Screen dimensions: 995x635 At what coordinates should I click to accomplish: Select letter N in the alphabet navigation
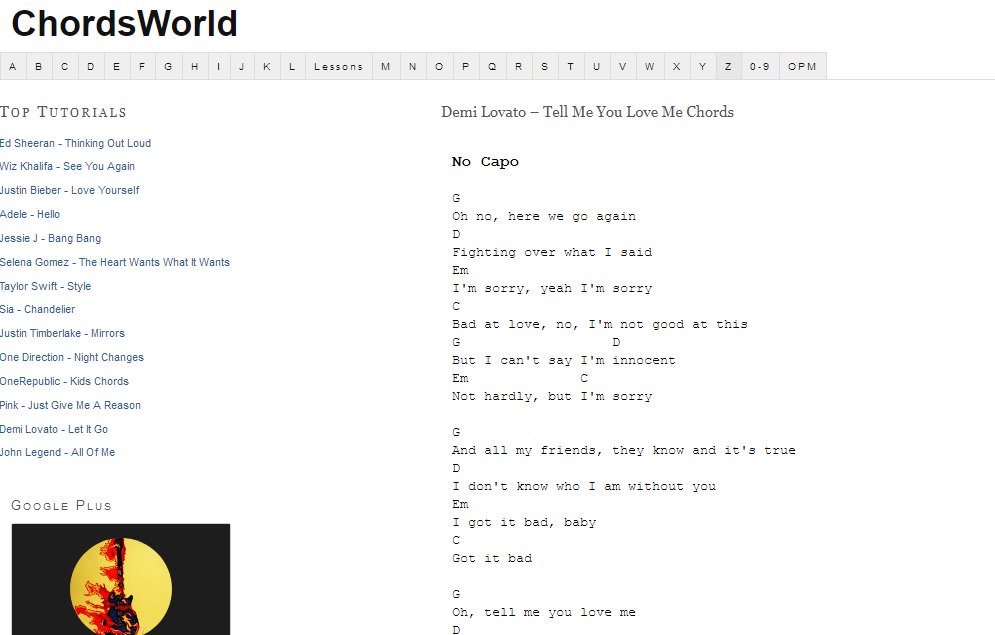click(413, 66)
